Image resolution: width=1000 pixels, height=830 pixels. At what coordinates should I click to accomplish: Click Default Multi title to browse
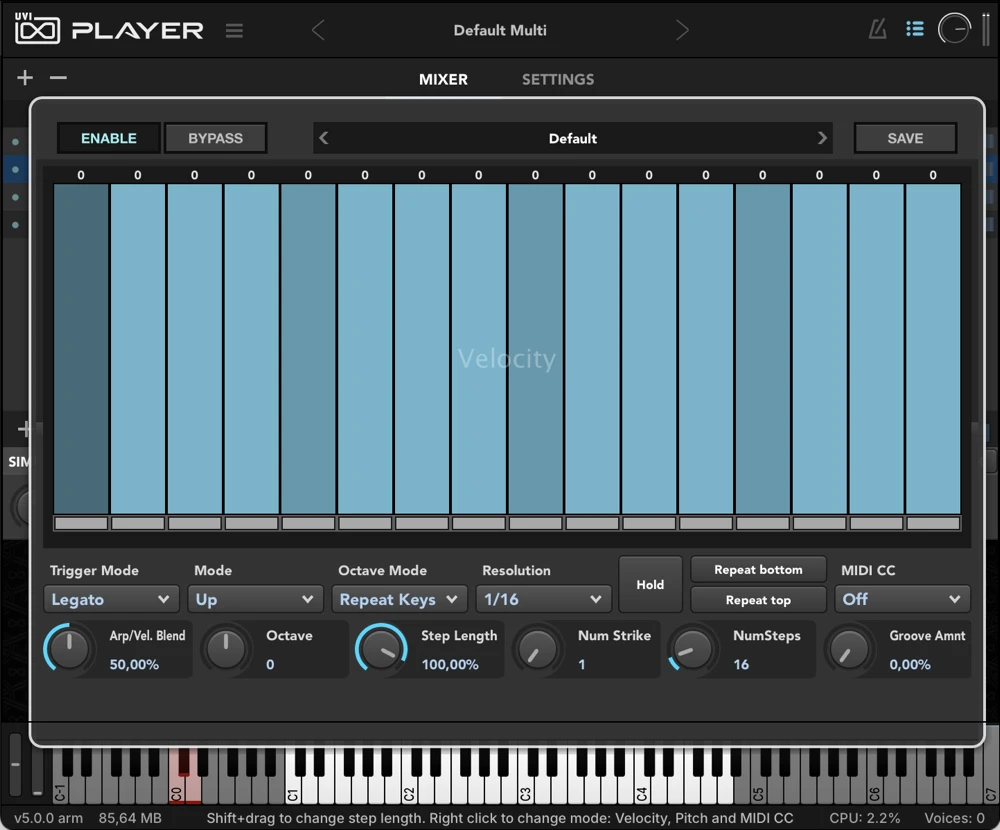pos(500,30)
